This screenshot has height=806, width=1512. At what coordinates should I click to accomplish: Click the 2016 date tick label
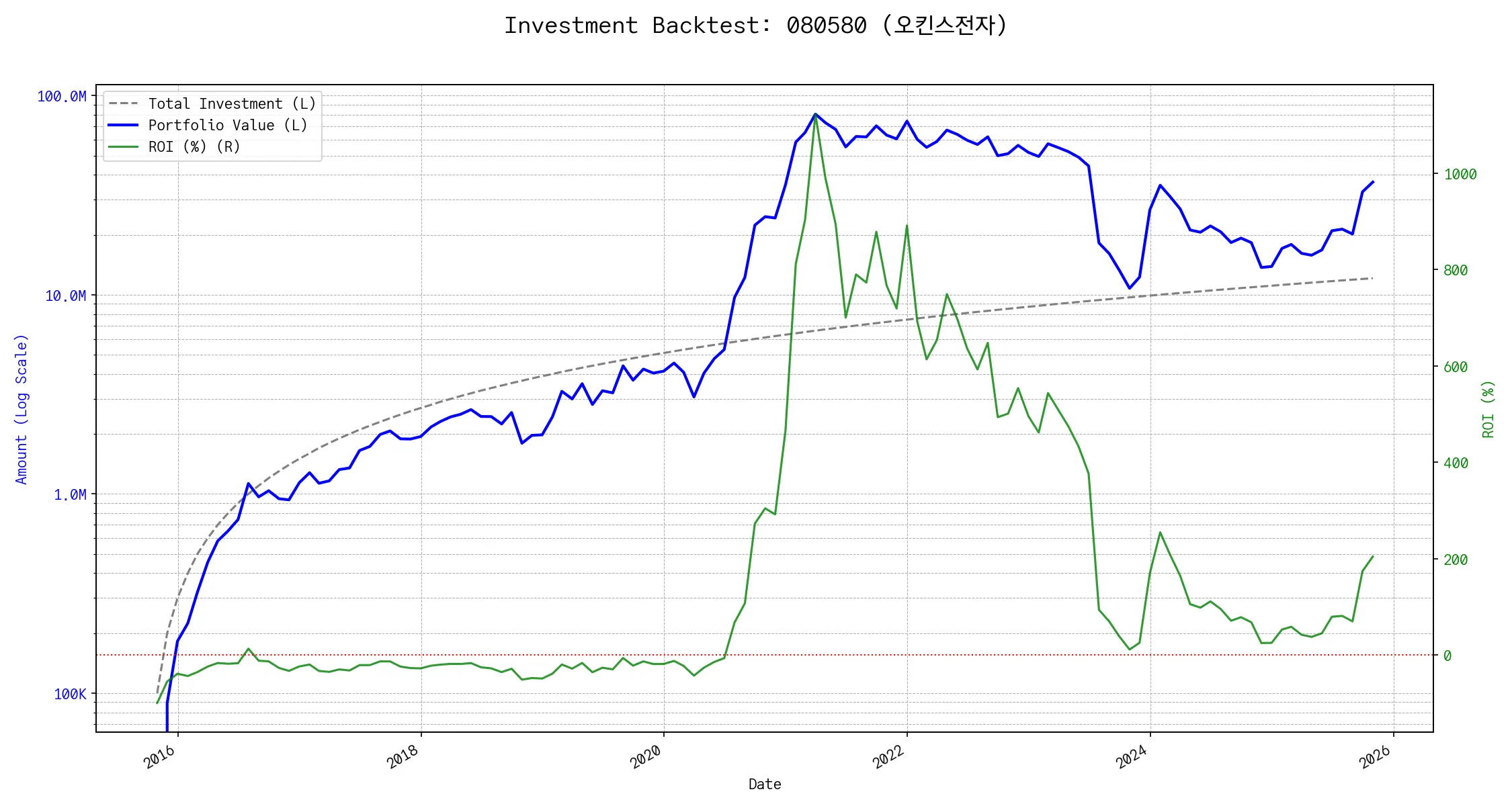click(160, 758)
